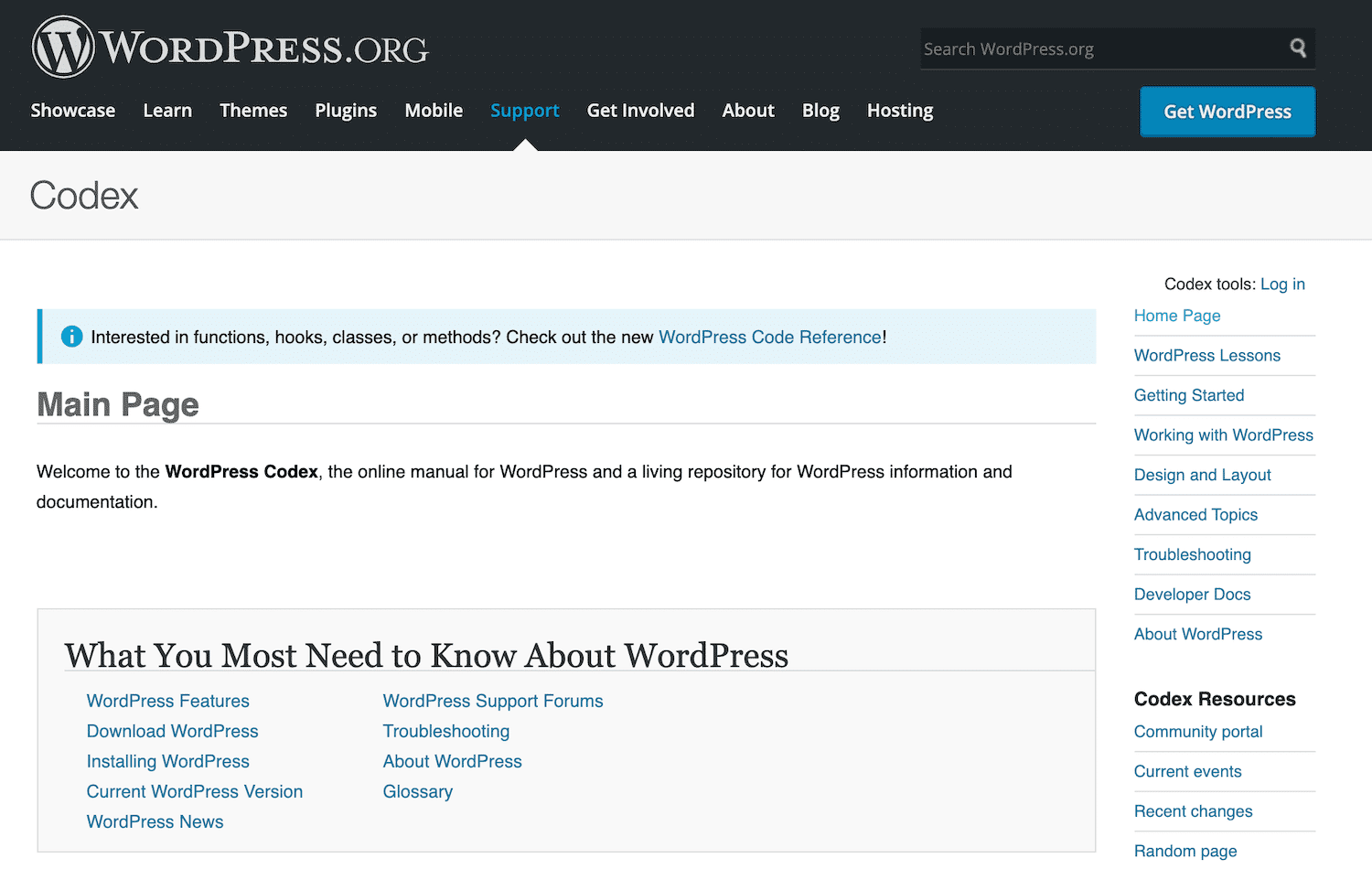Open the Developer Docs page

[x=1192, y=595]
